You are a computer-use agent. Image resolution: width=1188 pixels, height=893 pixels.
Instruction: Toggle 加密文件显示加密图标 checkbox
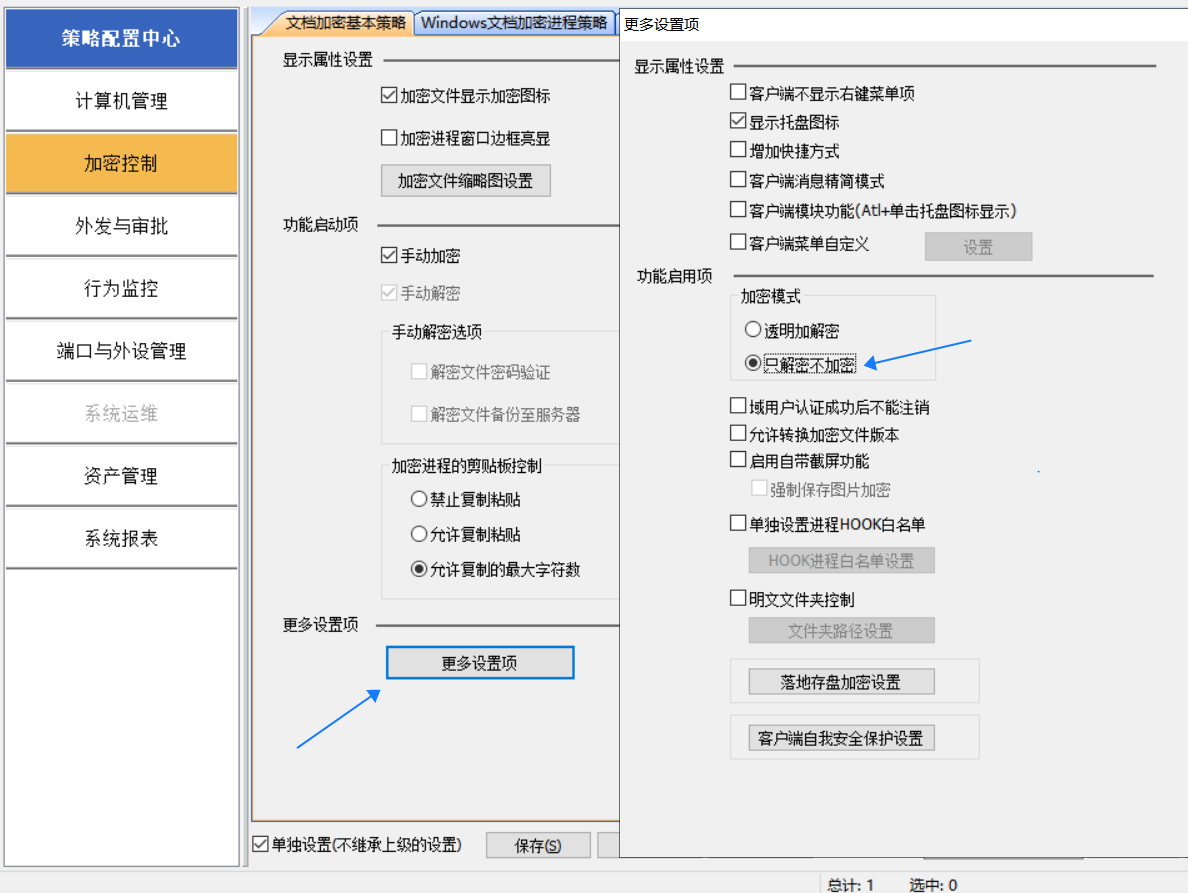[390, 96]
